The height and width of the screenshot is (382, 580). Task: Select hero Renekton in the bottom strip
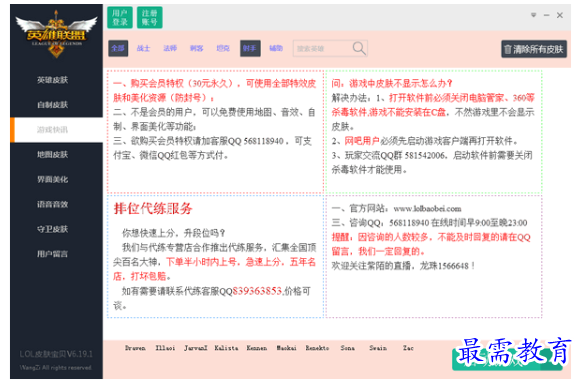click(317, 348)
